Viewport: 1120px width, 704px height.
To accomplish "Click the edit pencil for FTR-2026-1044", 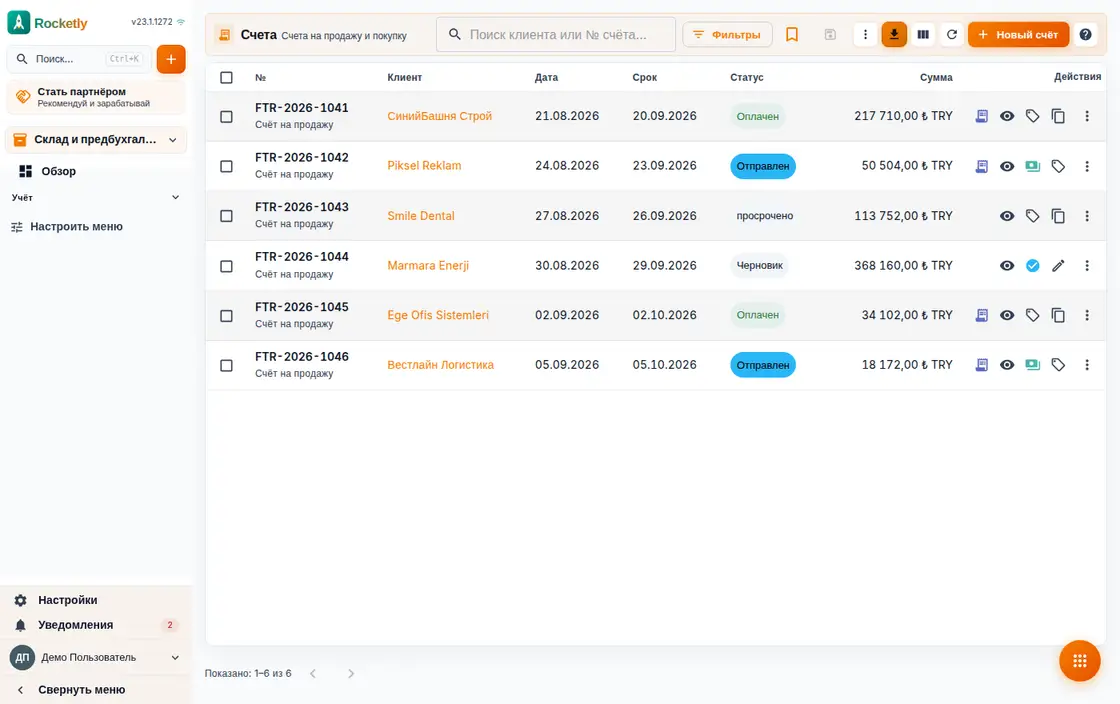I will tap(1058, 266).
